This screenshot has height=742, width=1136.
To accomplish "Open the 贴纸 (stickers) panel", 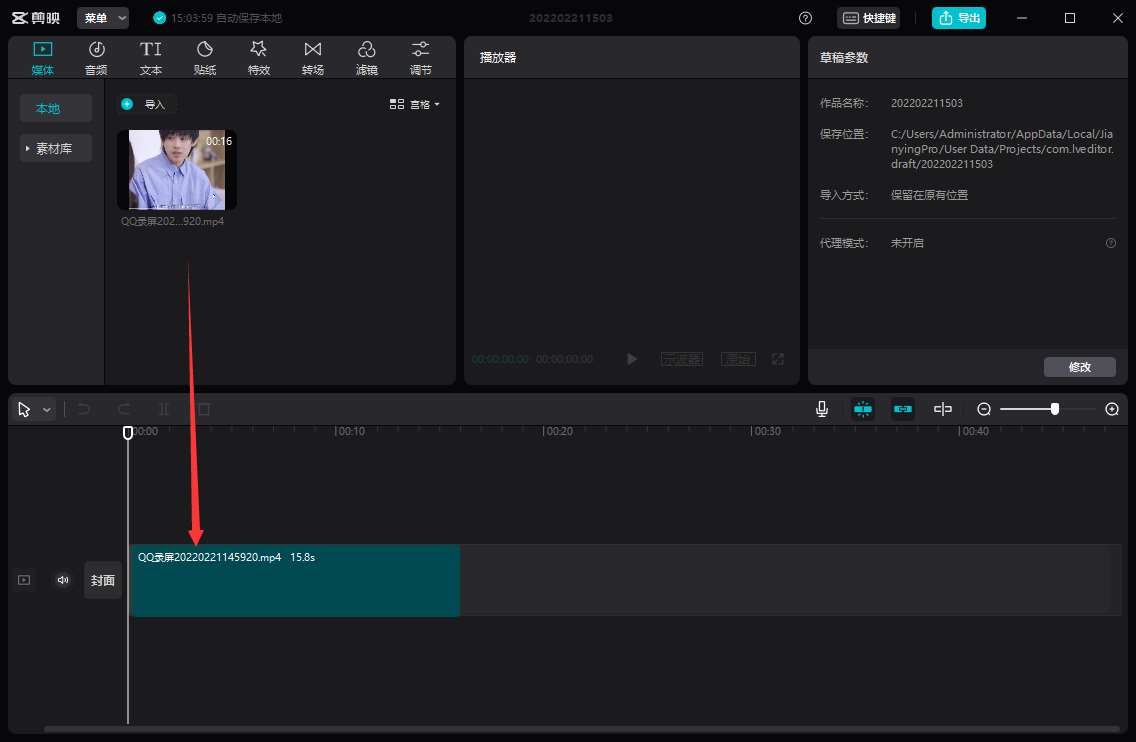I will pos(204,57).
